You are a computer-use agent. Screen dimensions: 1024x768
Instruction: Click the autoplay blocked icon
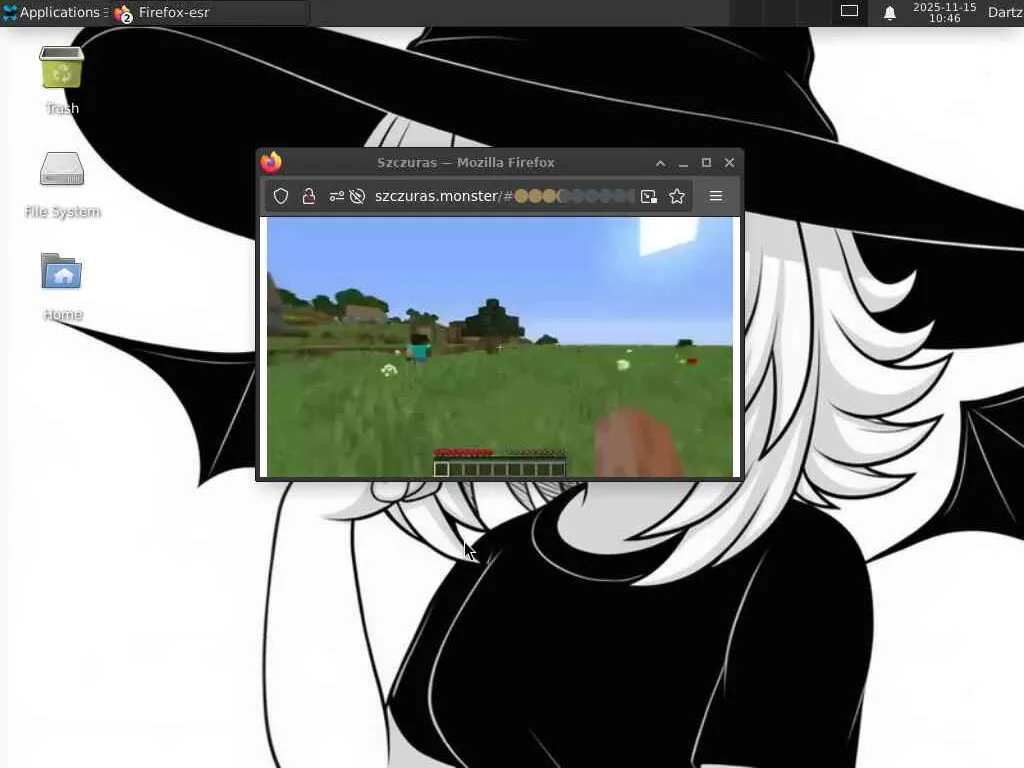point(357,196)
